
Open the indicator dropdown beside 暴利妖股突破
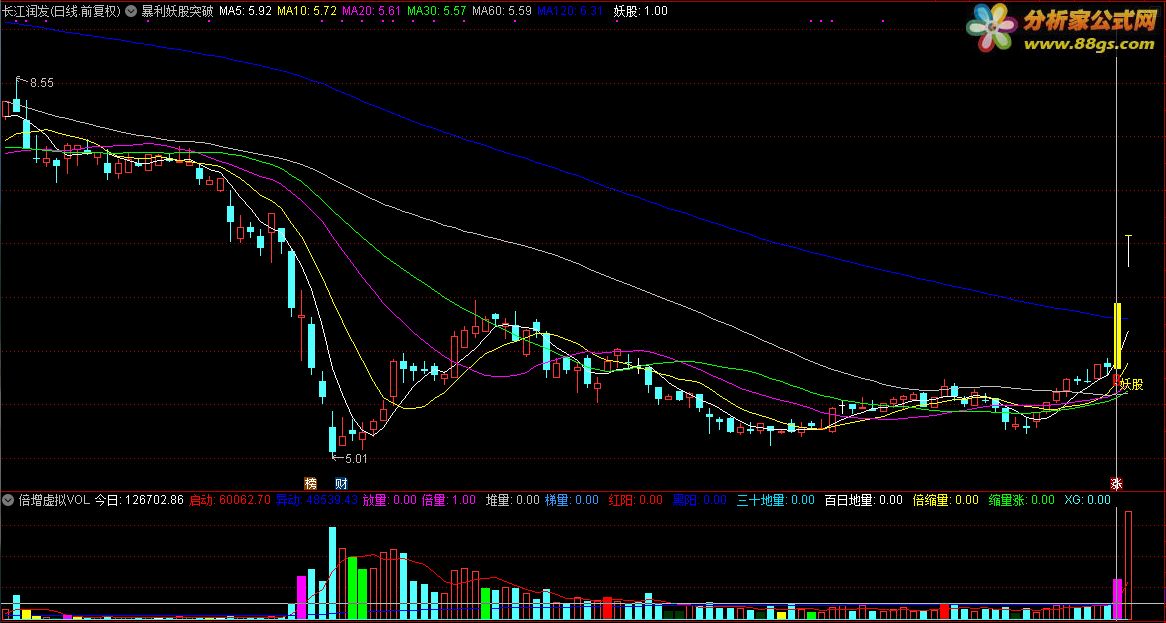click(132, 11)
